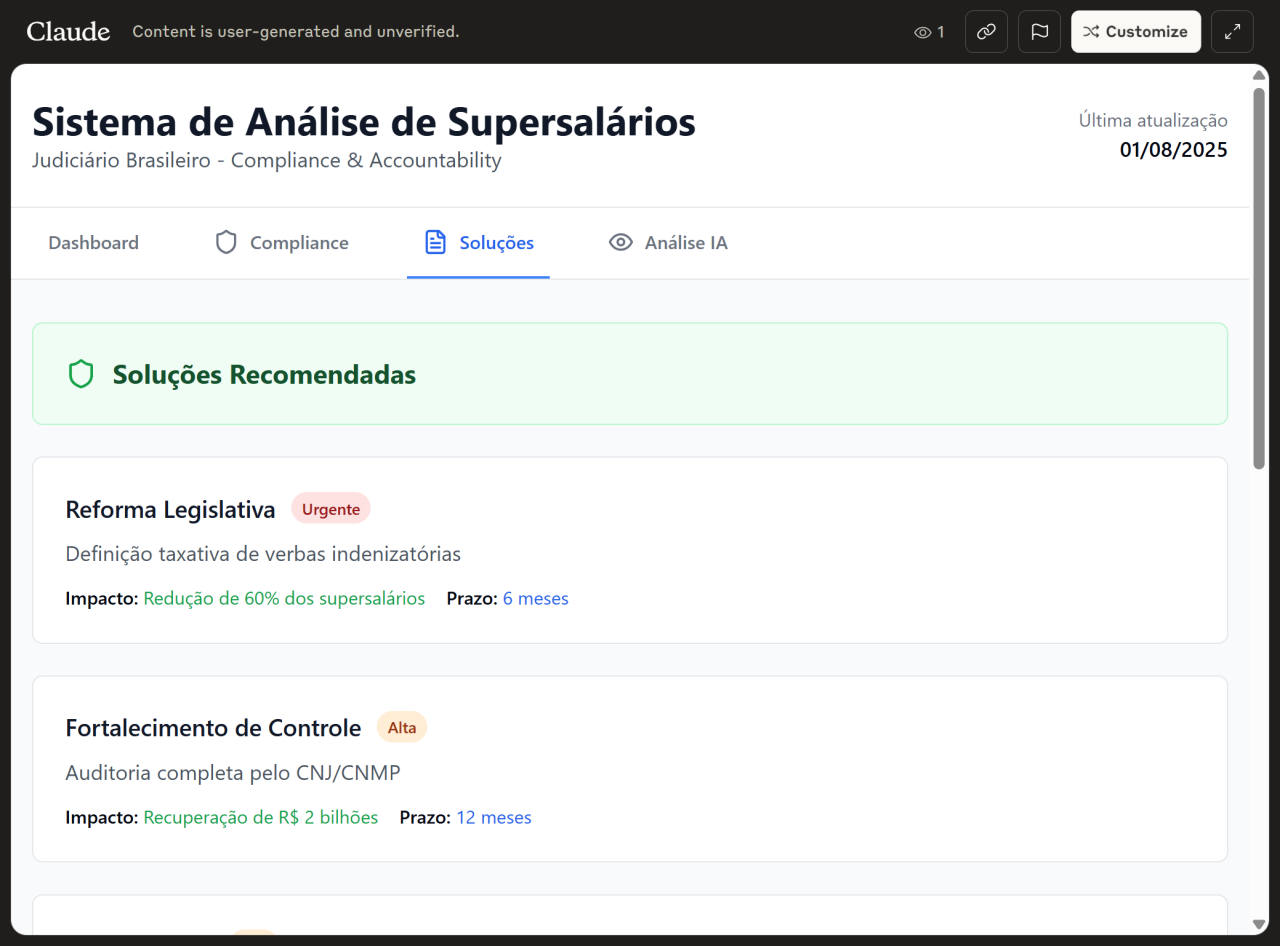The width and height of the screenshot is (1280, 946).
Task: Click the green shield icon beside Soluções Recomendadas
Action: 81,375
